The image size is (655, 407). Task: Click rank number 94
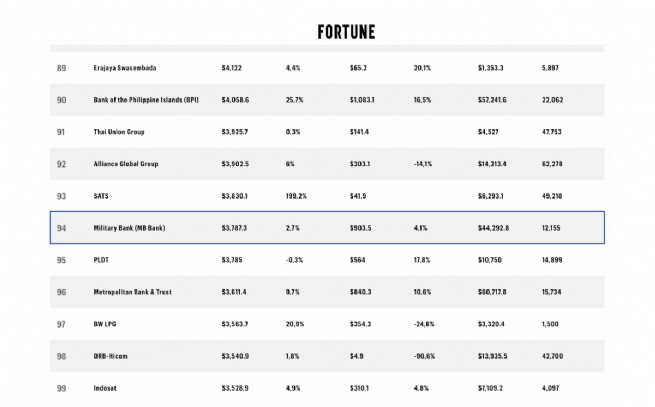[x=62, y=228]
